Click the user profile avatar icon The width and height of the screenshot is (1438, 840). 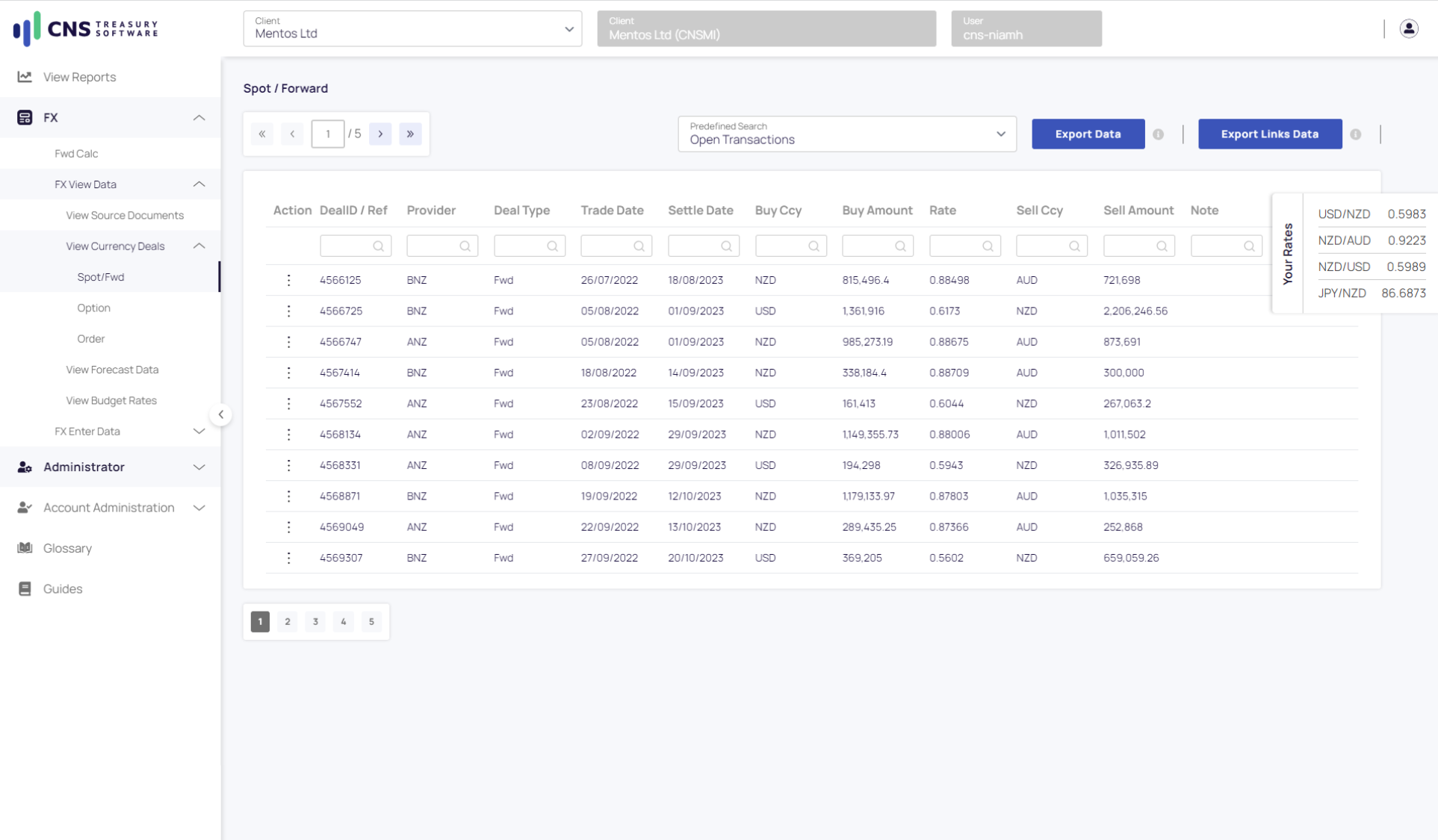(x=1408, y=28)
